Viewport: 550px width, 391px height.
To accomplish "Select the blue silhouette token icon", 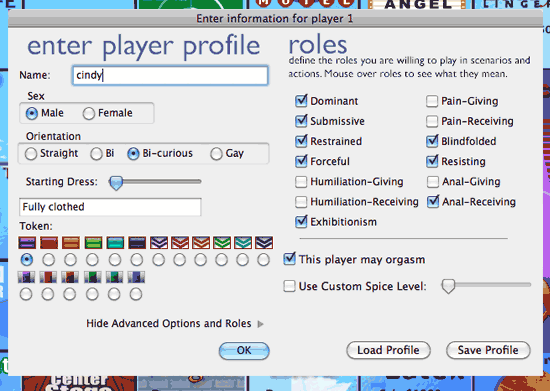I will pyautogui.click(x=136, y=277).
